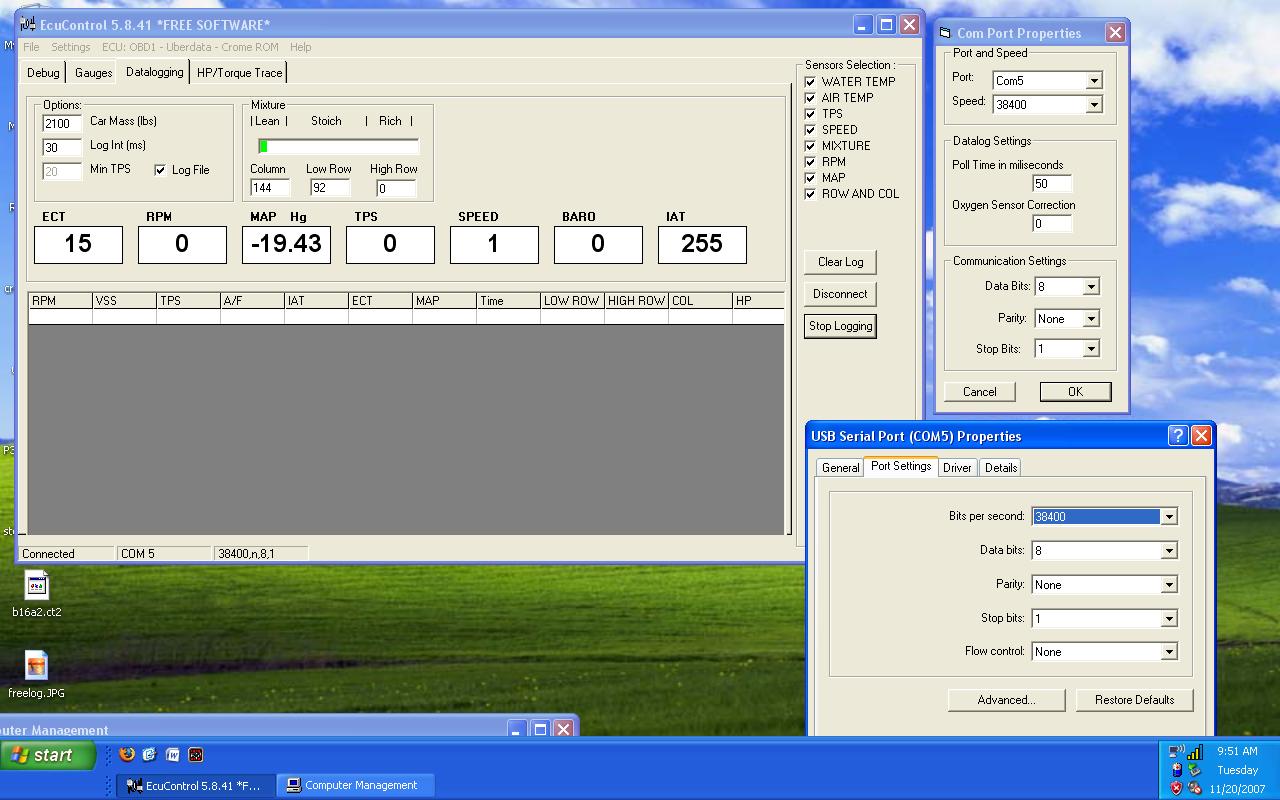Switch to the Gauges tab
This screenshot has width=1280, height=800.
[93, 73]
